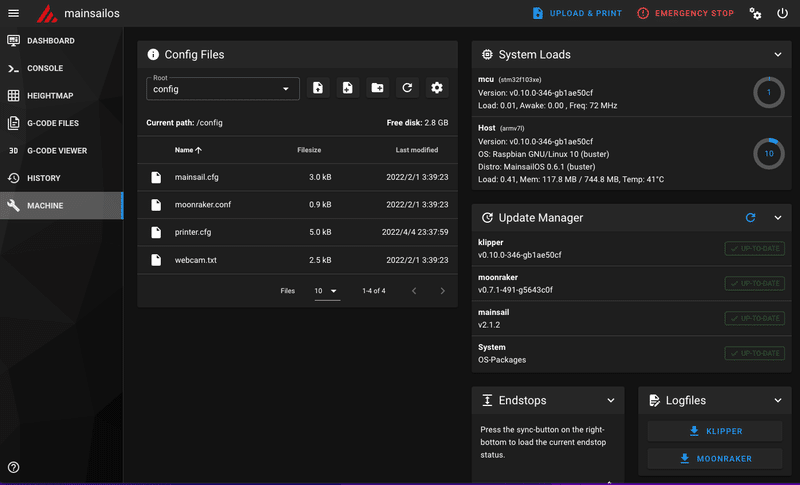This screenshot has width=800, height=485.
Task: Click the mcu load circular gauge
Action: tap(769, 92)
